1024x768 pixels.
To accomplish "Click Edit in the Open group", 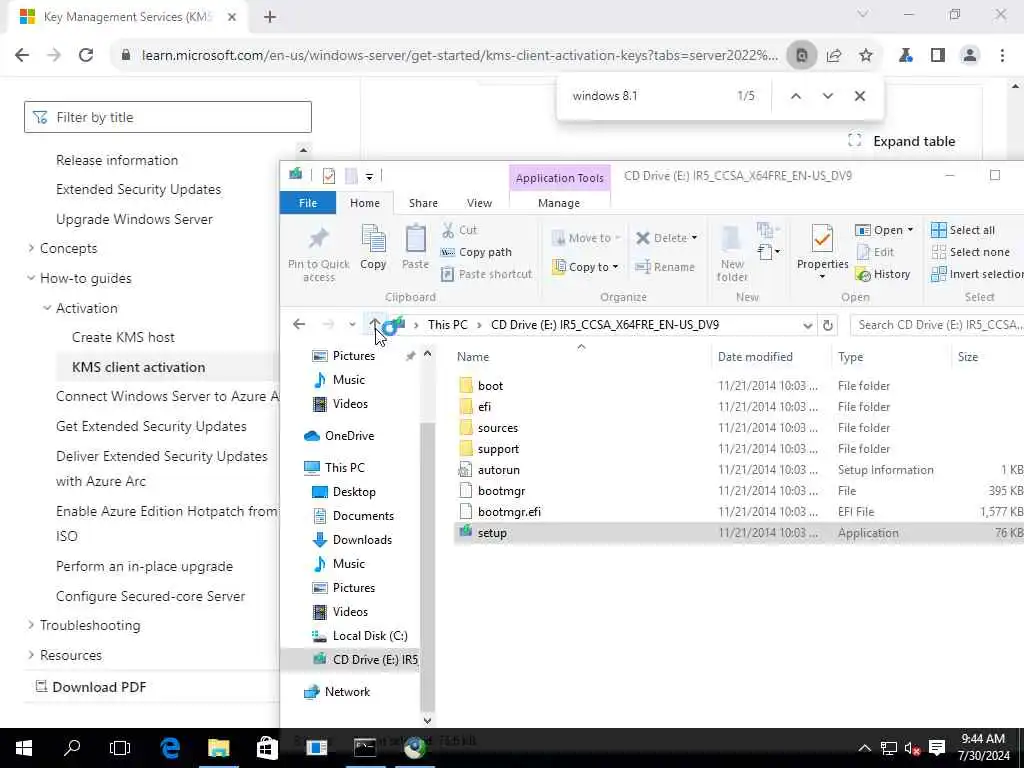I will coord(875,252).
